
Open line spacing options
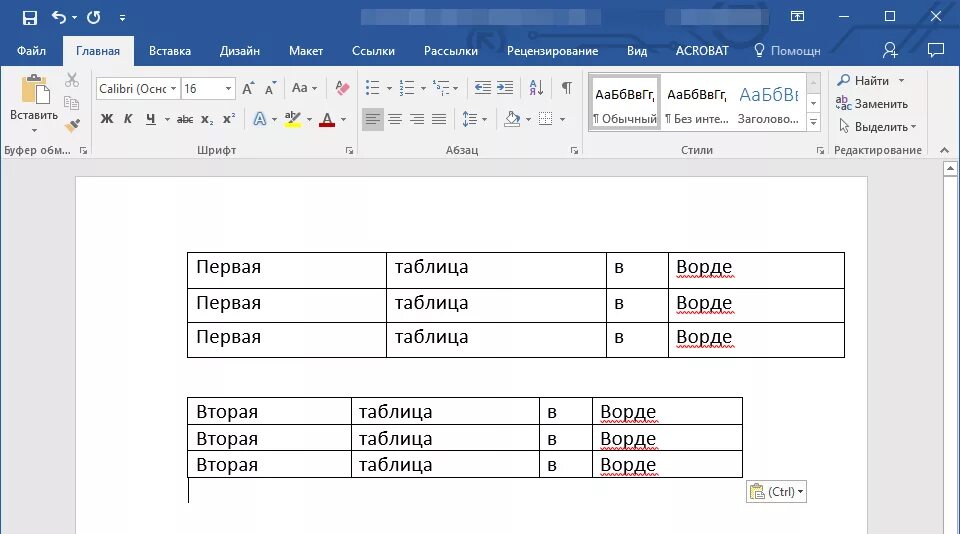(474, 119)
